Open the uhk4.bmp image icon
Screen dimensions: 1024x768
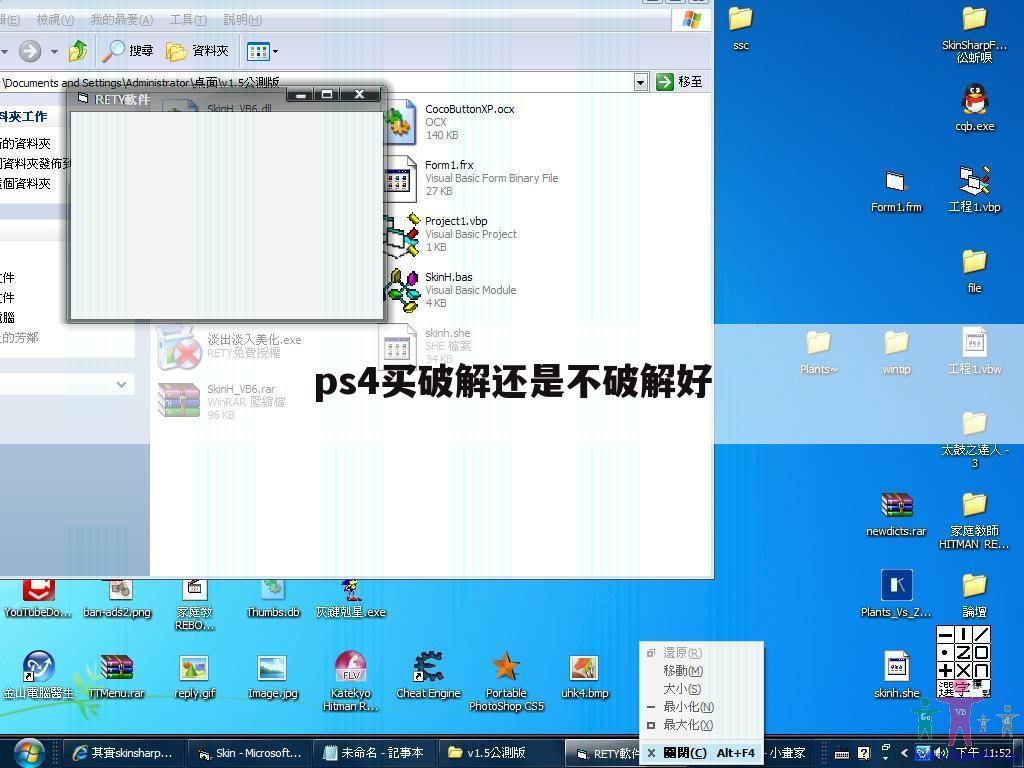[584, 669]
